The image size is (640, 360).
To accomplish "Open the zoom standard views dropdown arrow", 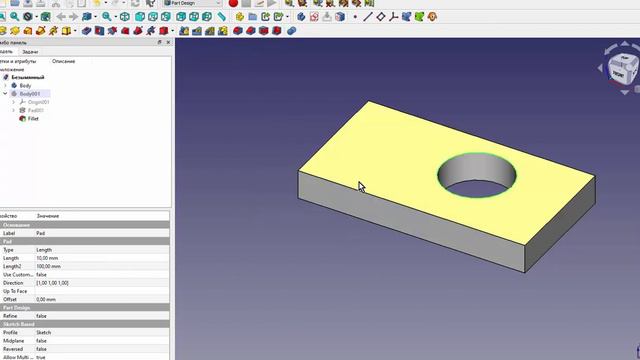I will (x=116, y=17).
